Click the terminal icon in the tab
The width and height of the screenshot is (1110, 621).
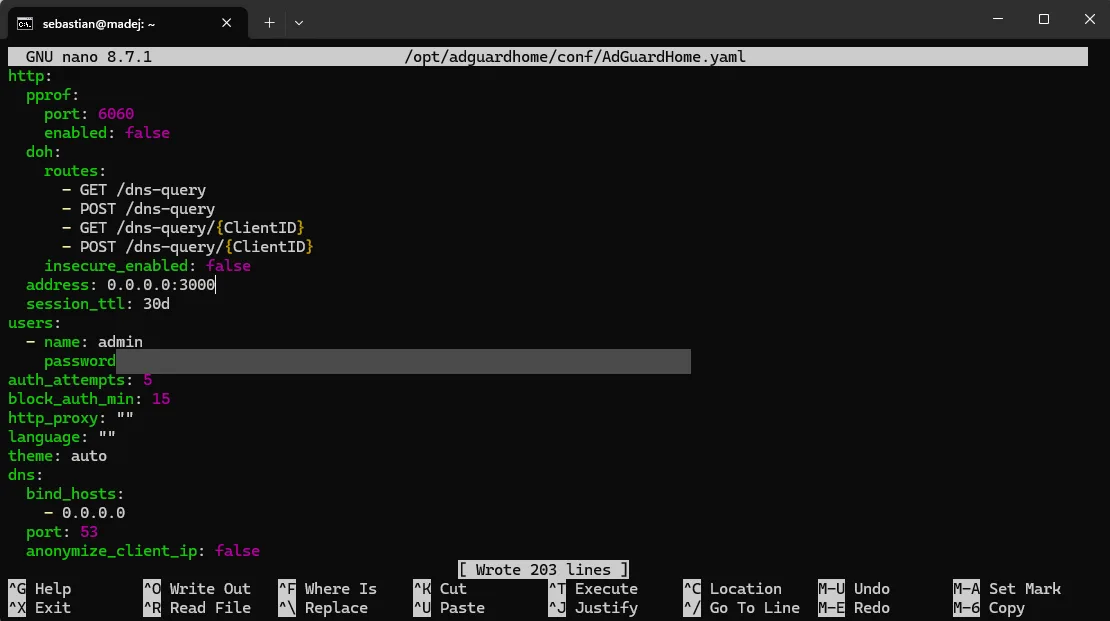click(25, 23)
